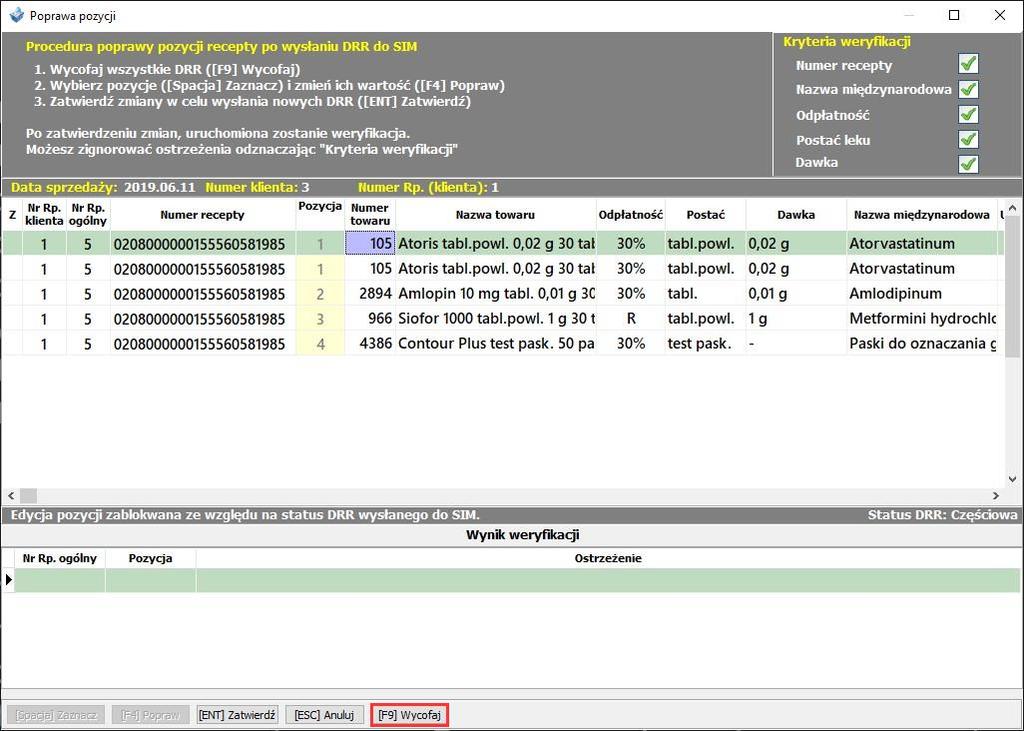Click the horizontal scrollbar thumb of the table

tap(28, 496)
